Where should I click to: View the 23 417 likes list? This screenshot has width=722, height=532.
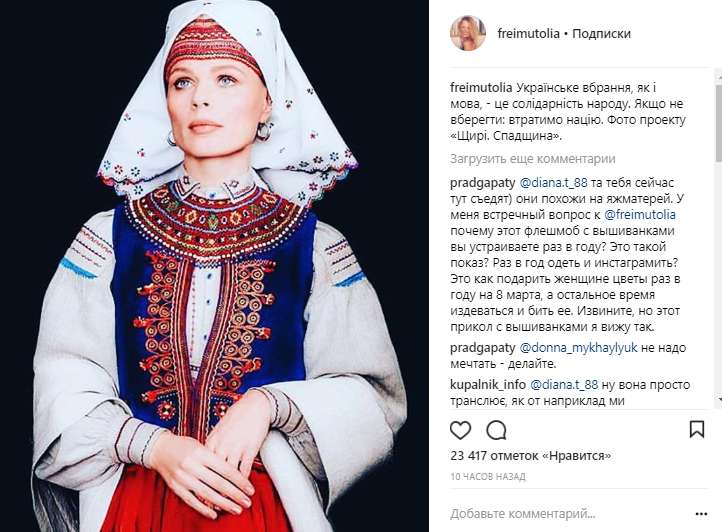pos(531,456)
